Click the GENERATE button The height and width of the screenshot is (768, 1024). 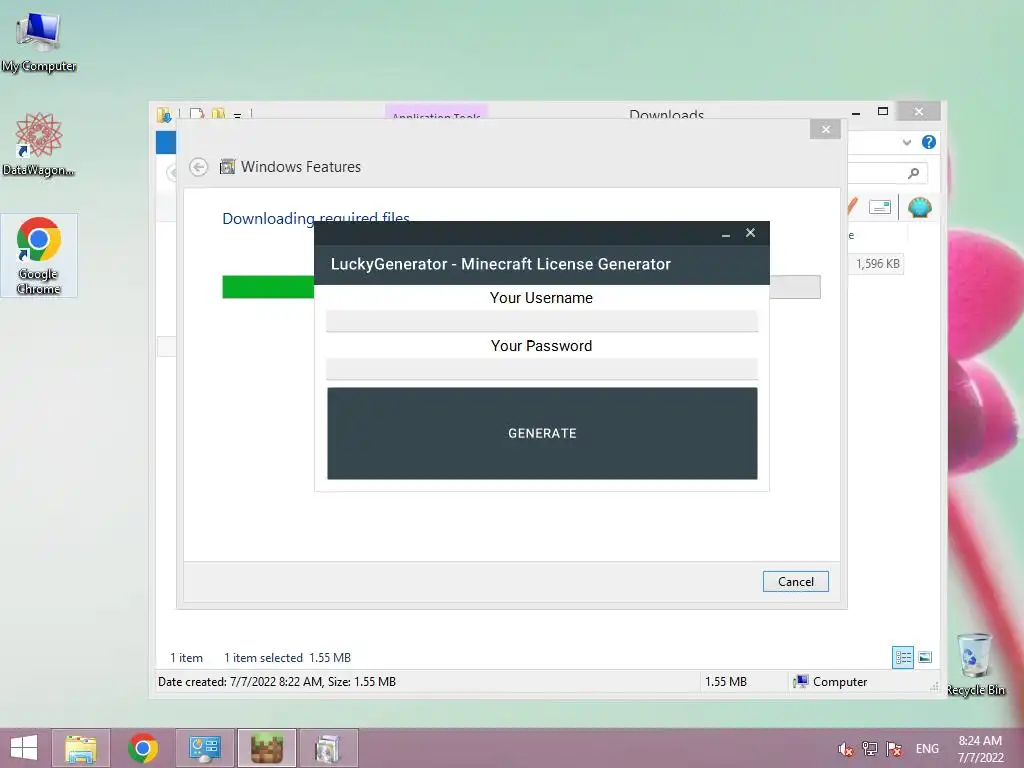542,433
